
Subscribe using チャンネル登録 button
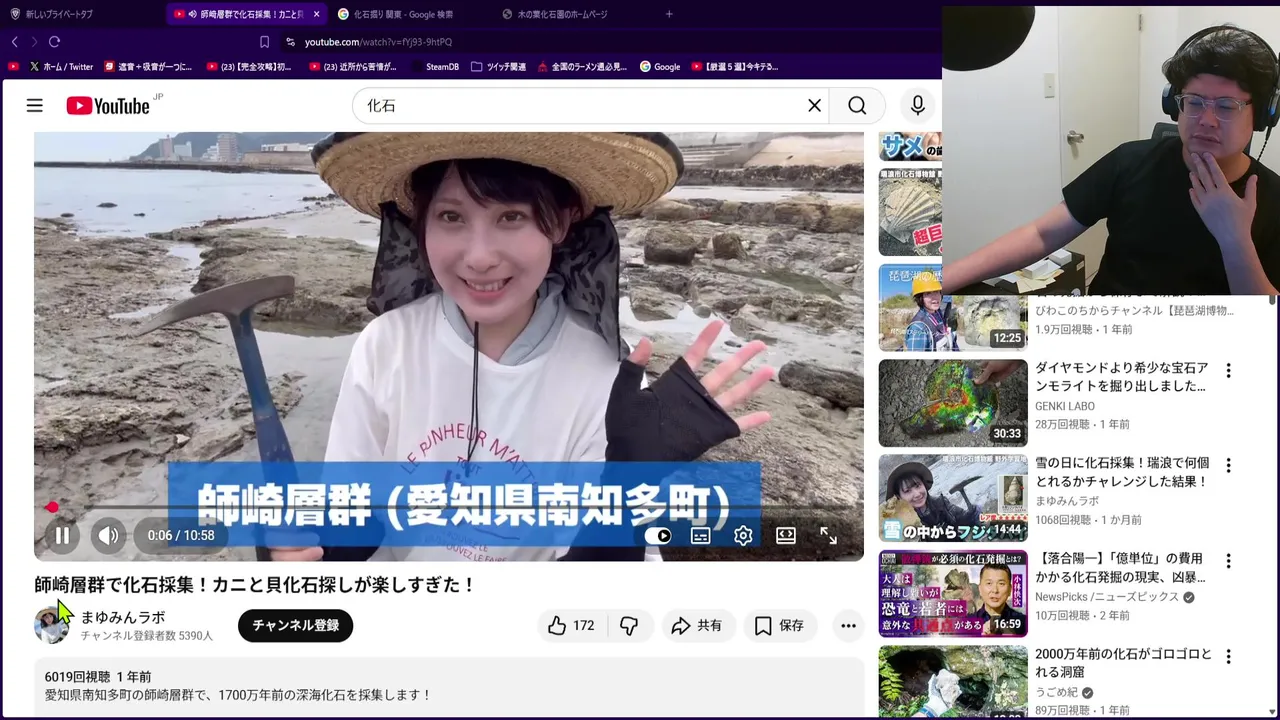[295, 626]
